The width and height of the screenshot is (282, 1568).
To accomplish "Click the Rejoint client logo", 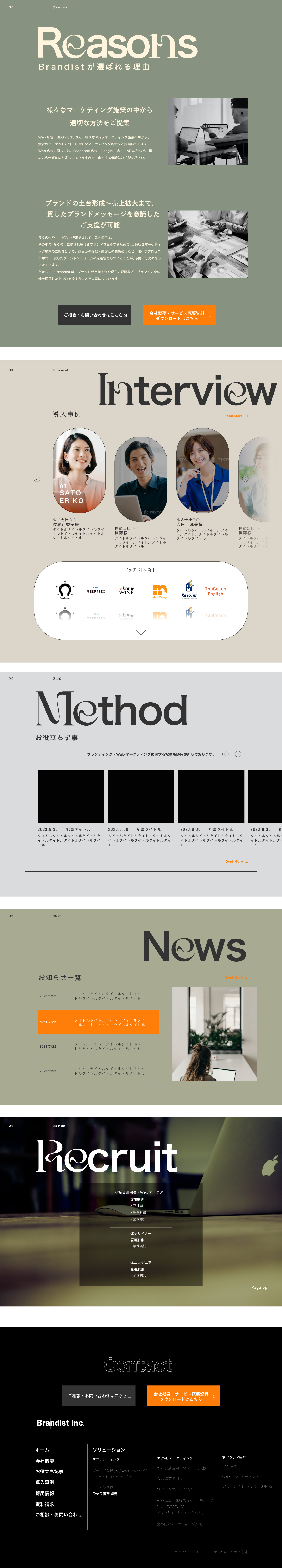I will pos(189,589).
